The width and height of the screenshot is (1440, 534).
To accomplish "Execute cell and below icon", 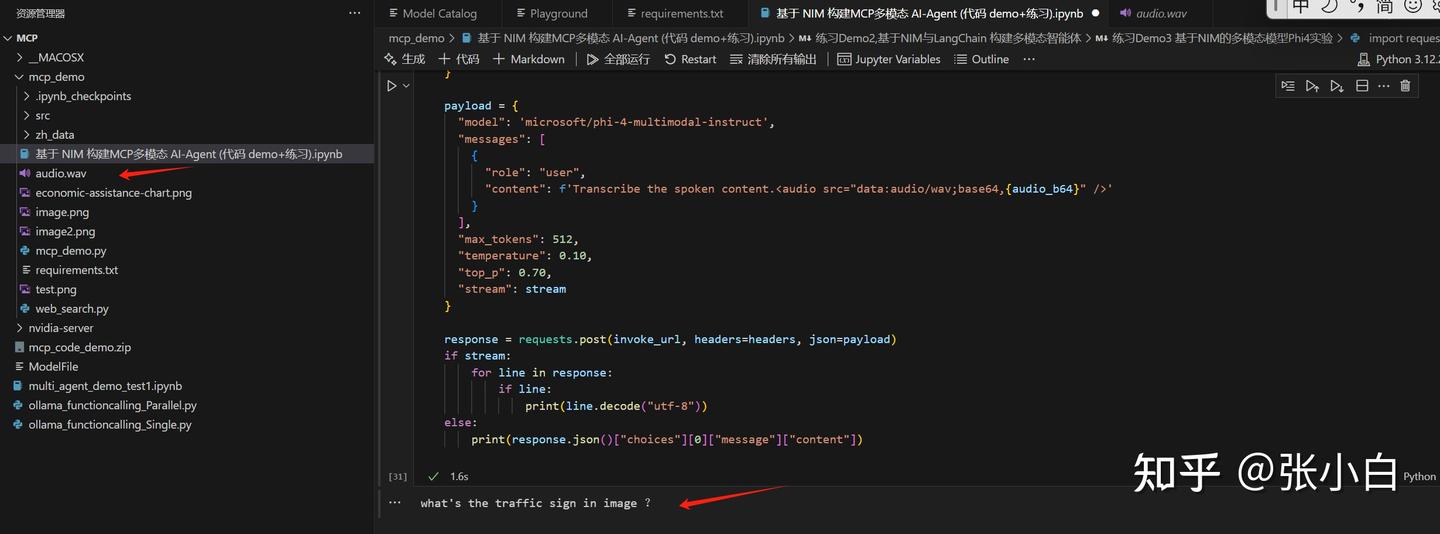I will coord(1337,86).
